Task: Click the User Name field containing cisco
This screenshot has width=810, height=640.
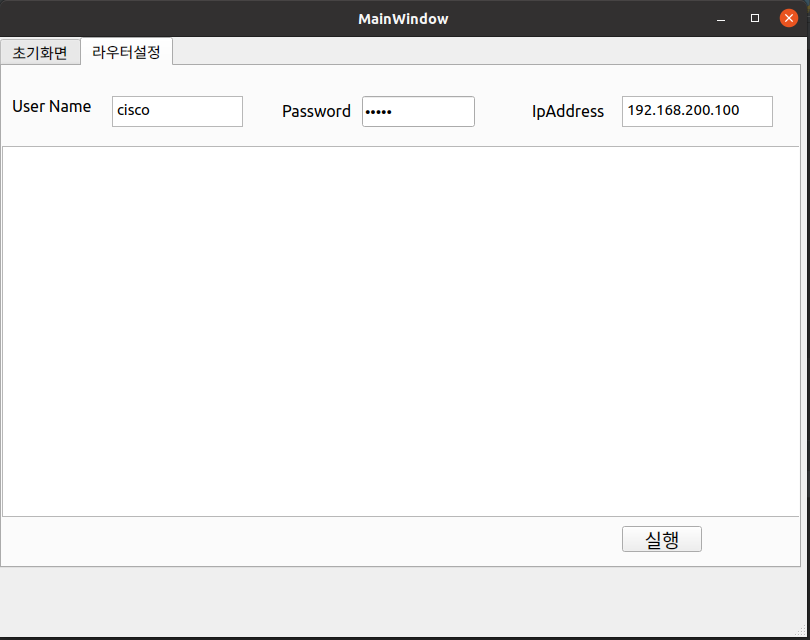Action: (177, 111)
